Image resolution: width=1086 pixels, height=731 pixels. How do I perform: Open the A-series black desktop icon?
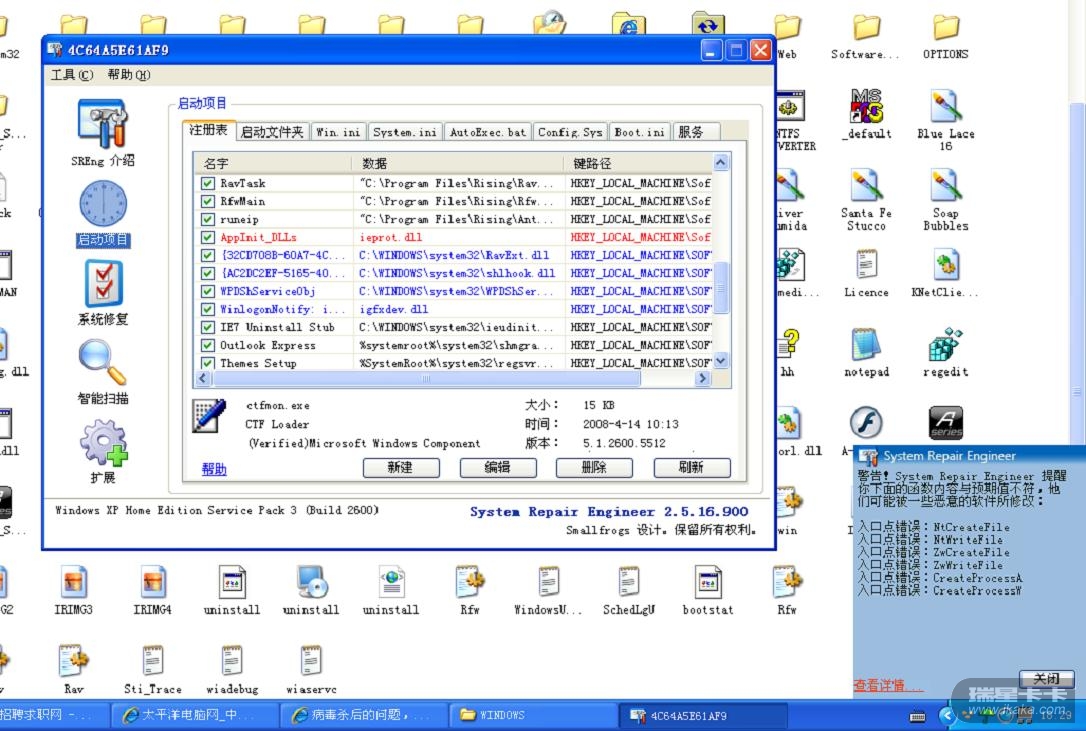945,423
